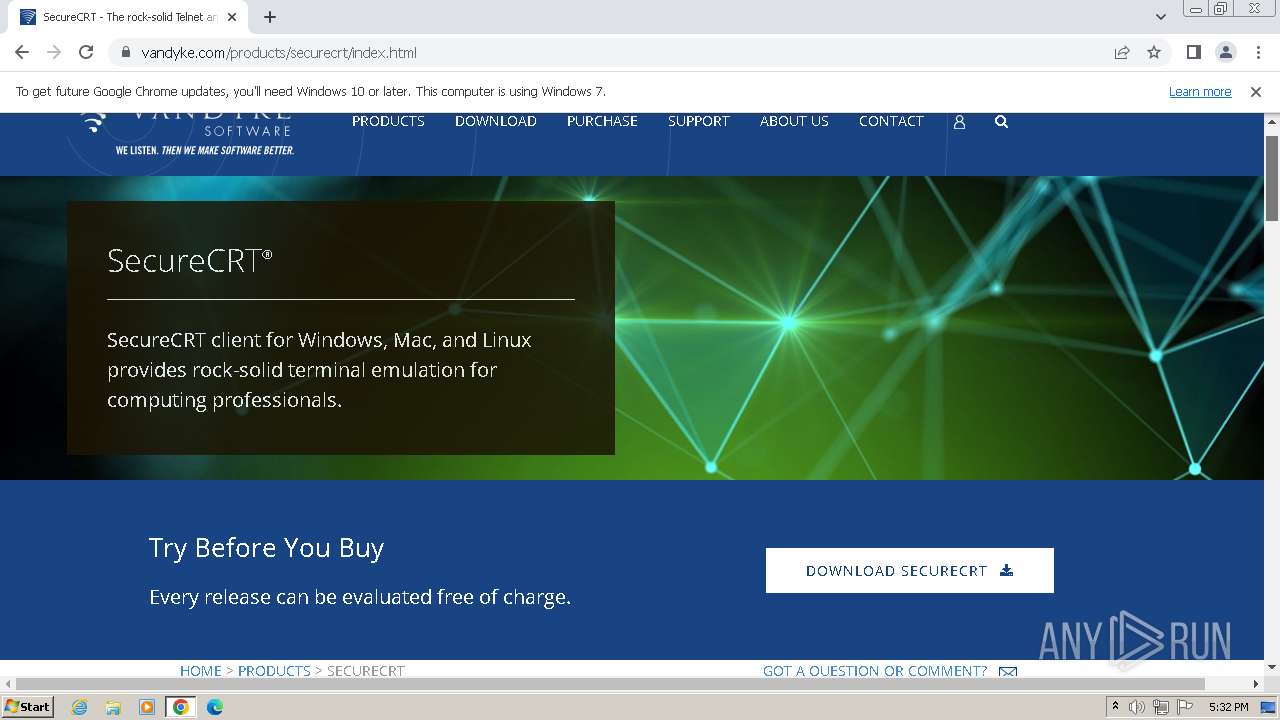Click the user account icon
Screen dimensions: 1280x720
coord(959,122)
